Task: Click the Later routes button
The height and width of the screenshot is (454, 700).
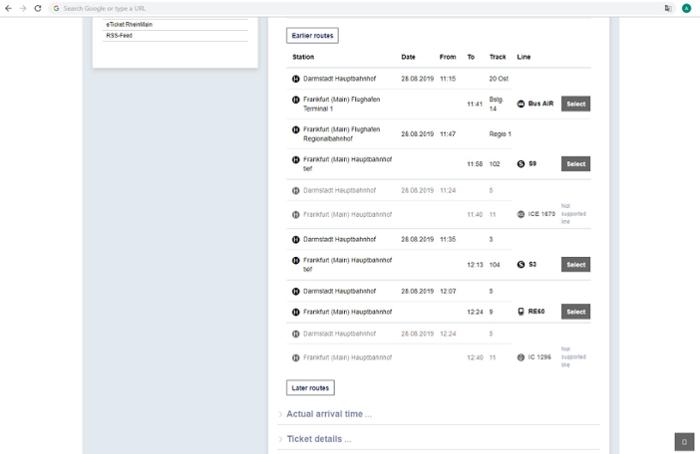Action: click(x=310, y=387)
